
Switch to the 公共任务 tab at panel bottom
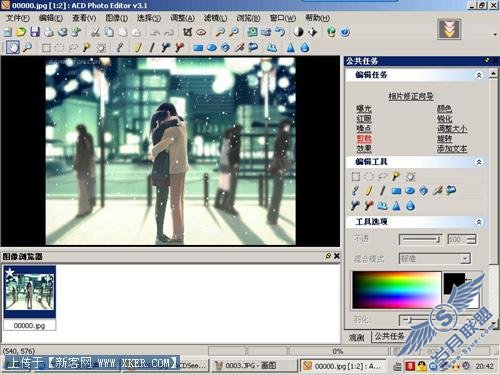point(389,336)
